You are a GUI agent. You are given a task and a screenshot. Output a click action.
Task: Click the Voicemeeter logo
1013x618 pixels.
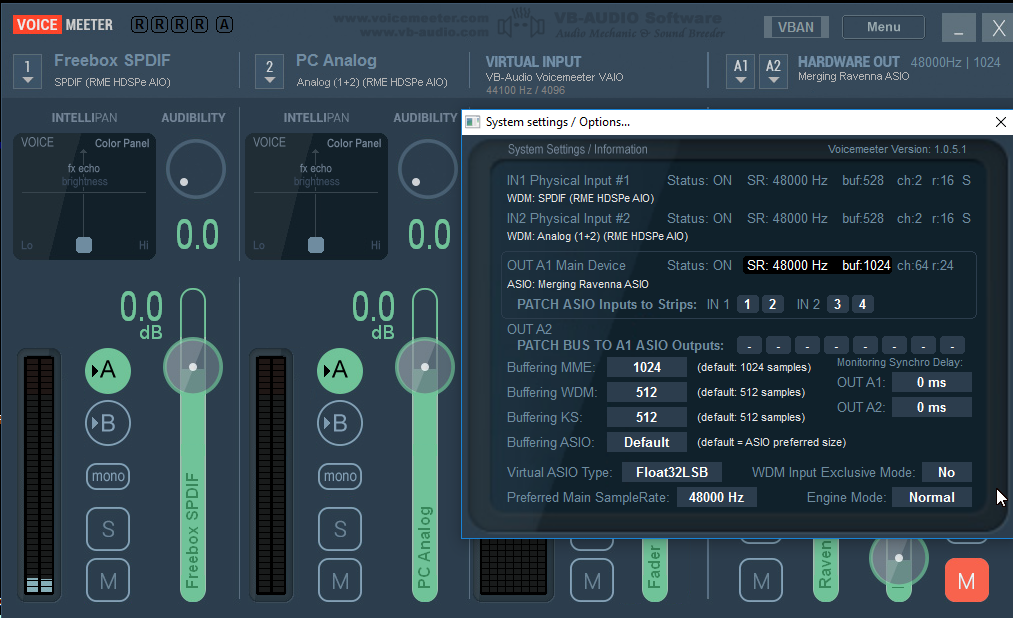(x=63, y=25)
